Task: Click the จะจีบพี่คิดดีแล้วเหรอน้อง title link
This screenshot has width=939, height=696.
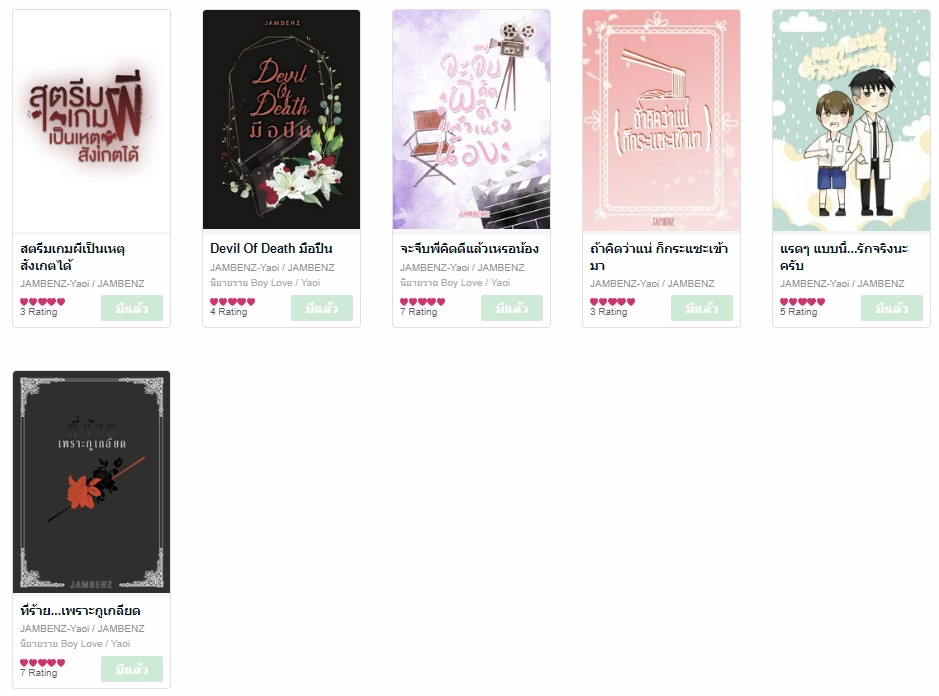Action: (x=470, y=249)
